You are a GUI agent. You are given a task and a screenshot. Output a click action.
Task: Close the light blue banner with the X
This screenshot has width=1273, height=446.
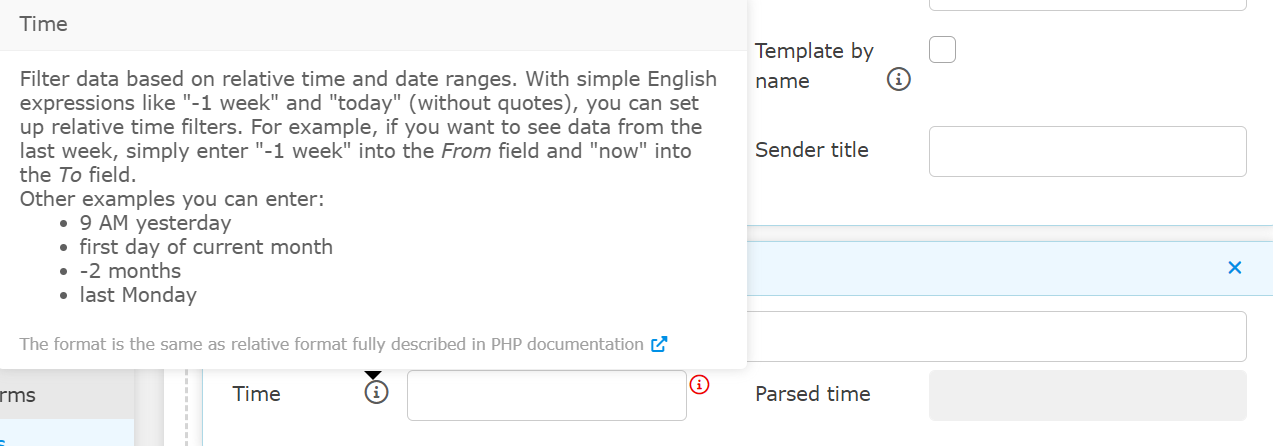(1234, 268)
